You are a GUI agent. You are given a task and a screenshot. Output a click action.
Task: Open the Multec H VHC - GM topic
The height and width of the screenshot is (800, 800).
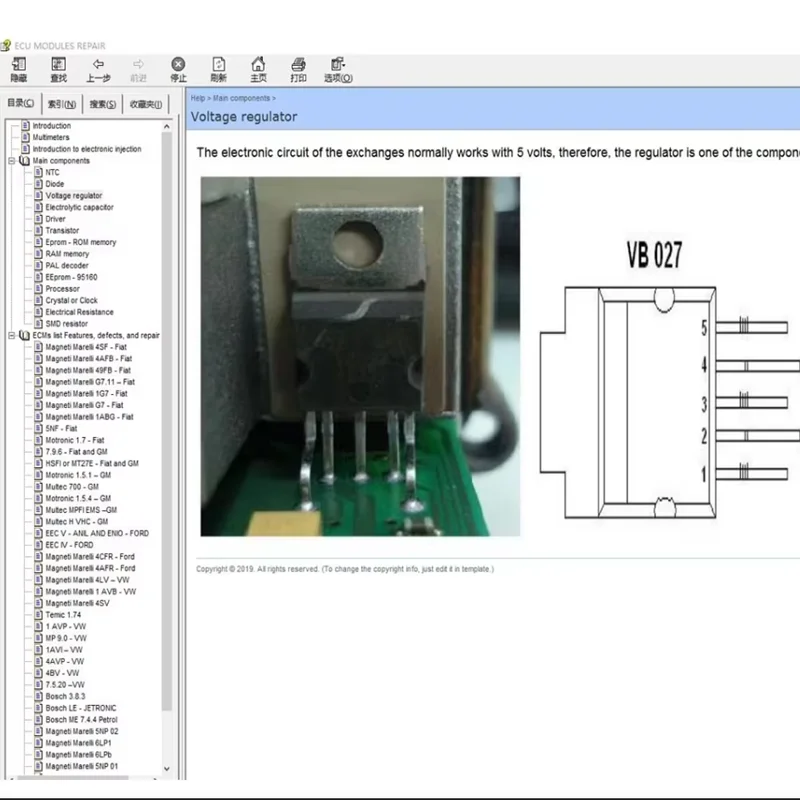(x=77, y=521)
